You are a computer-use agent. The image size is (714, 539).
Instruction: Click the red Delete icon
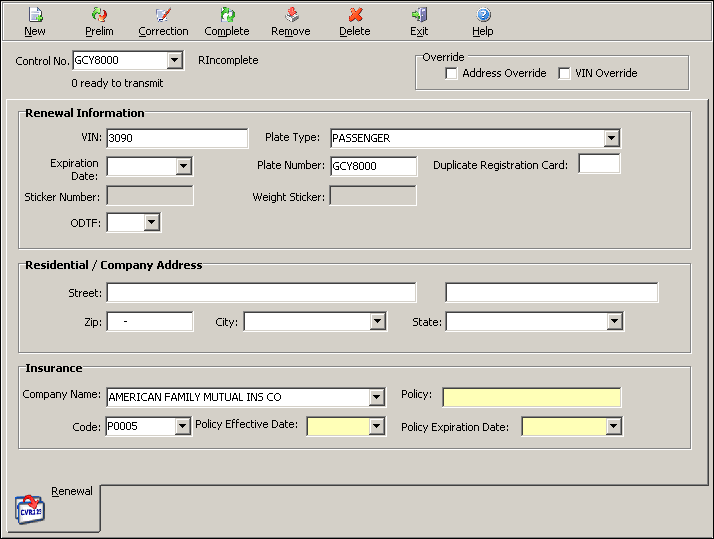(x=354, y=16)
